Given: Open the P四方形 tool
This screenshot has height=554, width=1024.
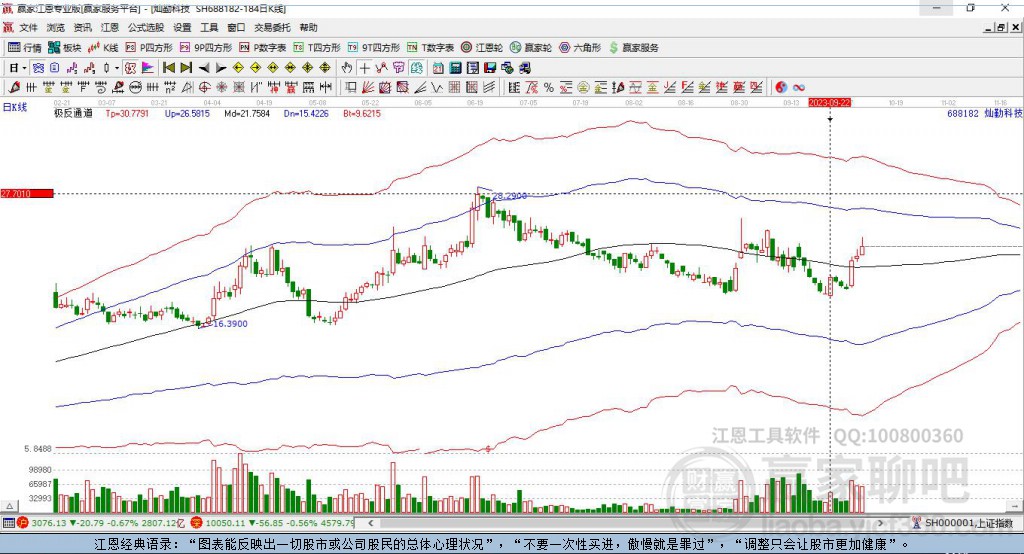Looking at the screenshot, I should click(149, 48).
